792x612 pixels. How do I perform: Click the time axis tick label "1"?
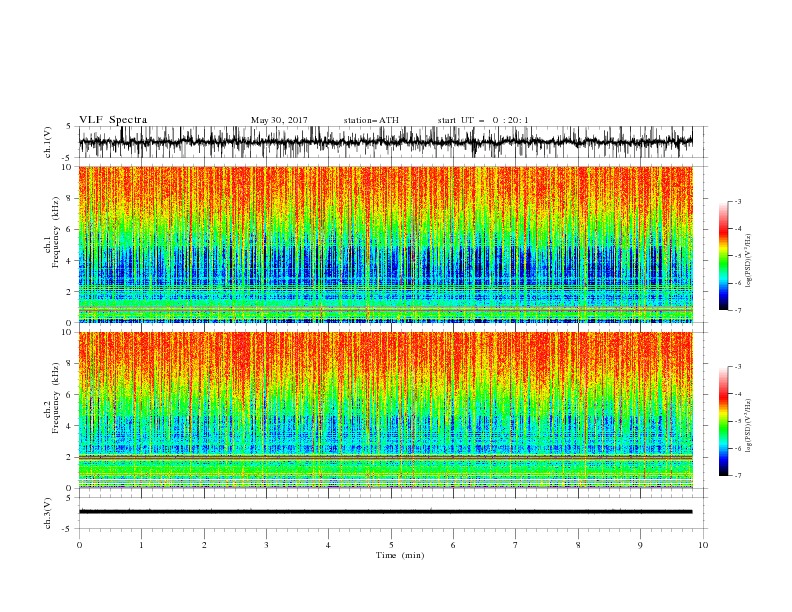[141, 545]
